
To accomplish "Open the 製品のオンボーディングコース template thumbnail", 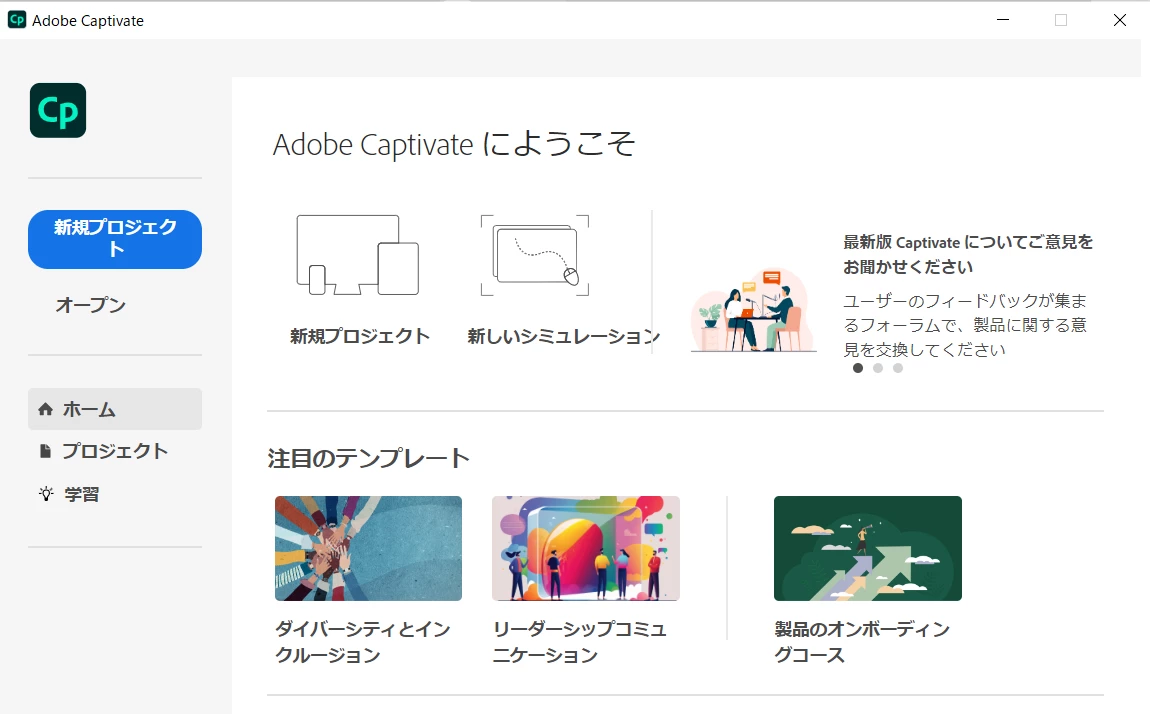I will [x=868, y=548].
